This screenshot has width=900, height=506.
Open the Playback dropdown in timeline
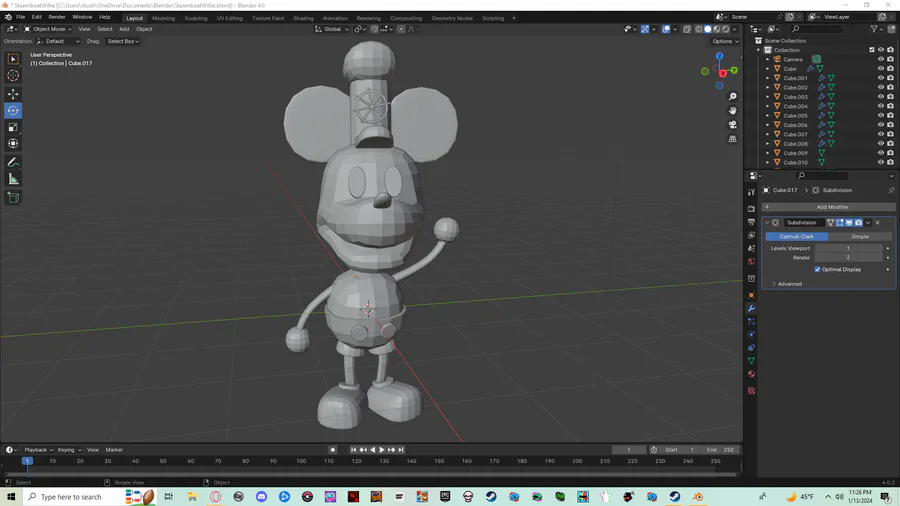pos(38,450)
